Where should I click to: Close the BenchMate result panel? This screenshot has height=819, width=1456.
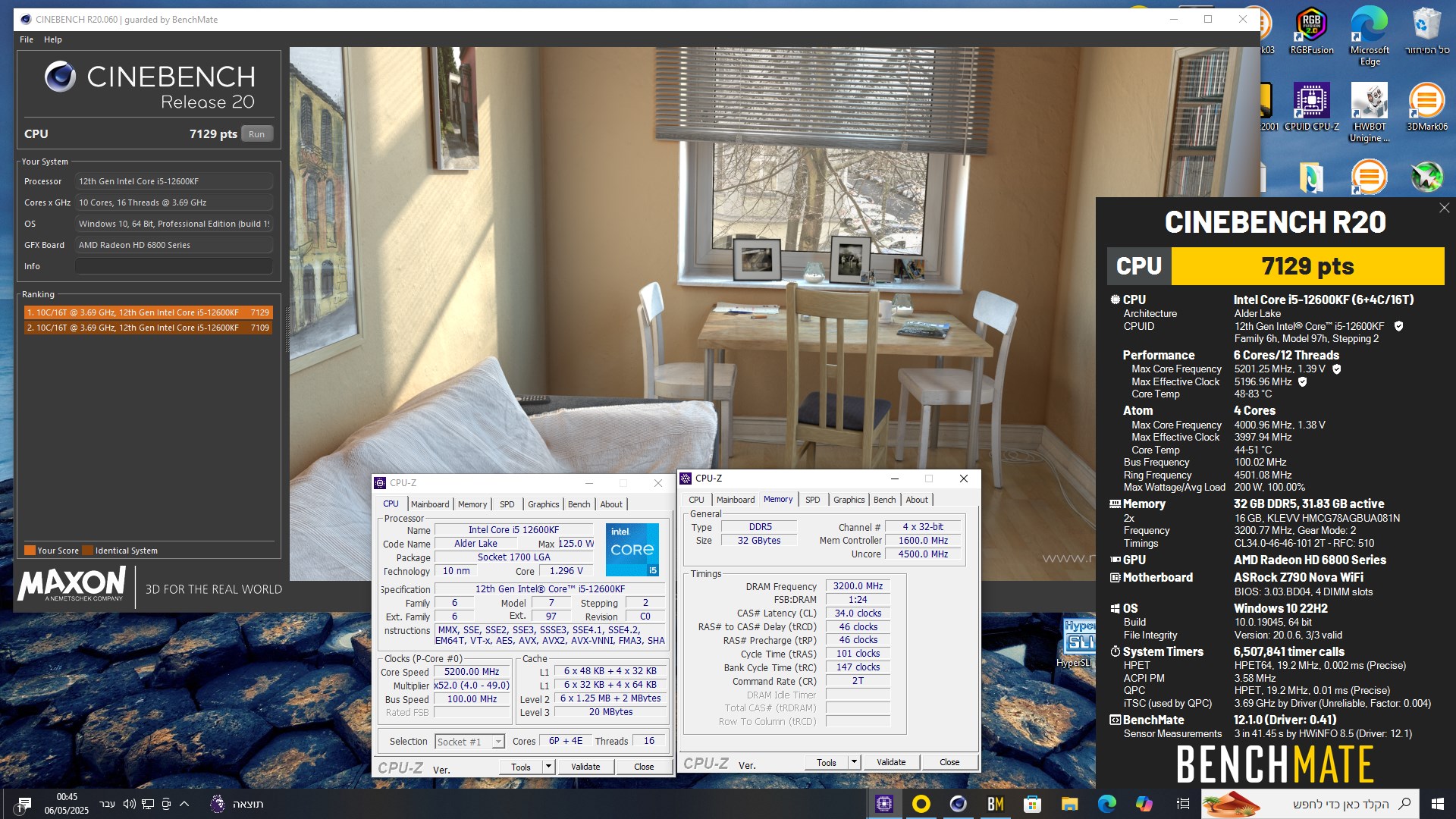tap(1444, 208)
